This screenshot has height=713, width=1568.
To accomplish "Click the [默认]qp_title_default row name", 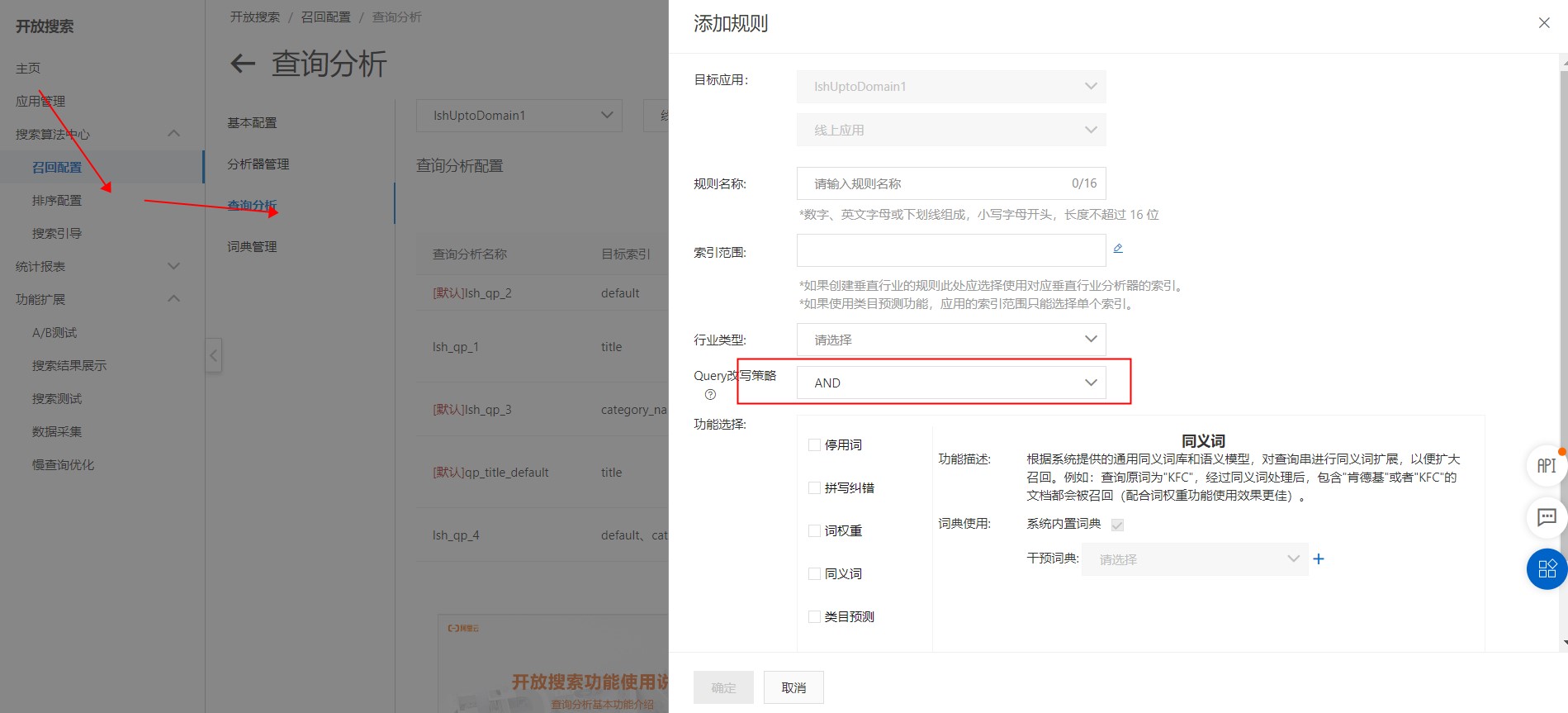I will click(x=490, y=473).
